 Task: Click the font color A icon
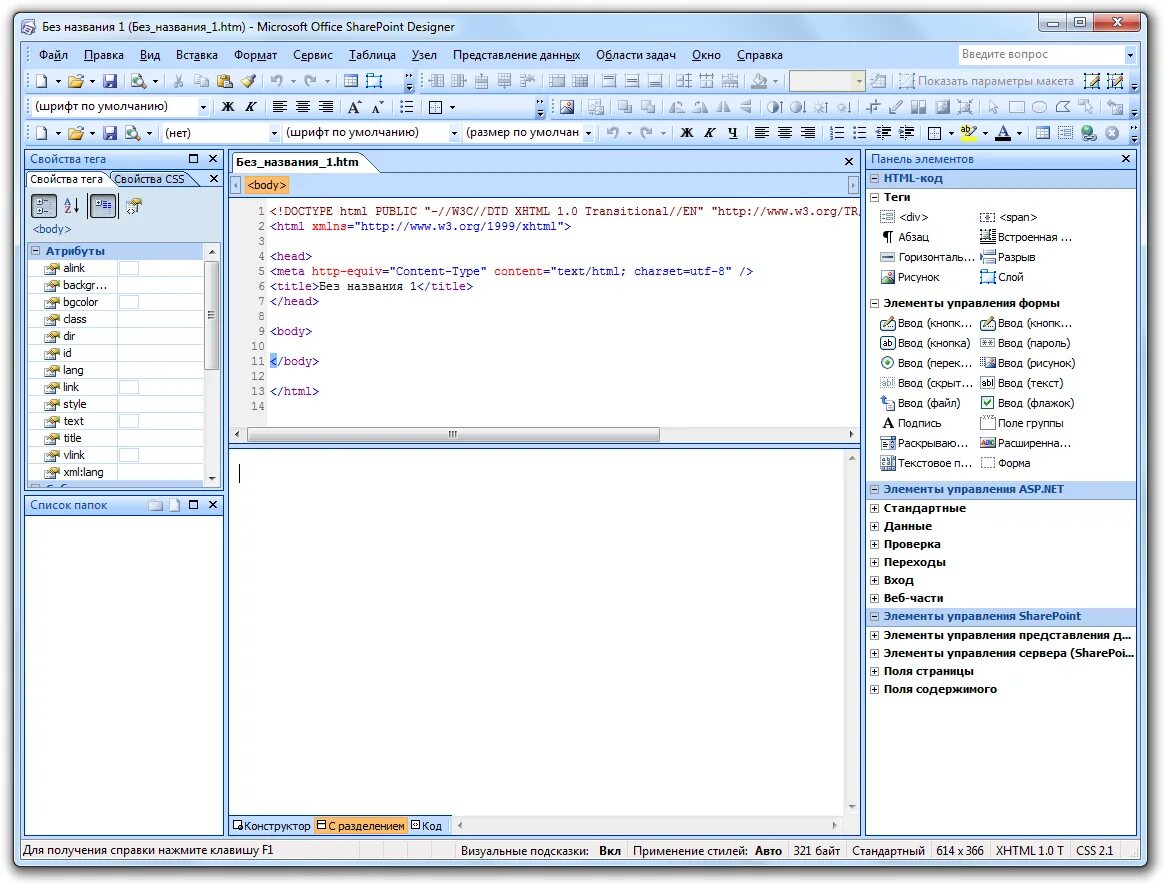pos(1003,133)
